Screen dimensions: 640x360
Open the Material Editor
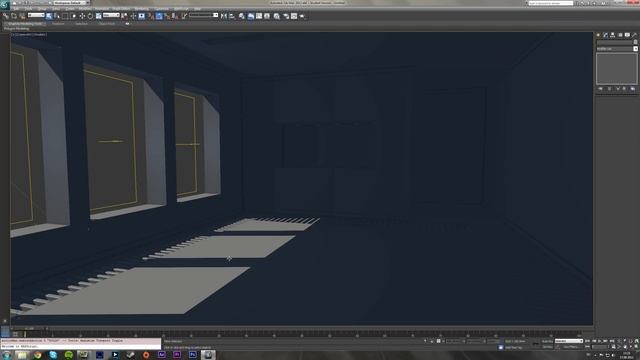pos(277,16)
